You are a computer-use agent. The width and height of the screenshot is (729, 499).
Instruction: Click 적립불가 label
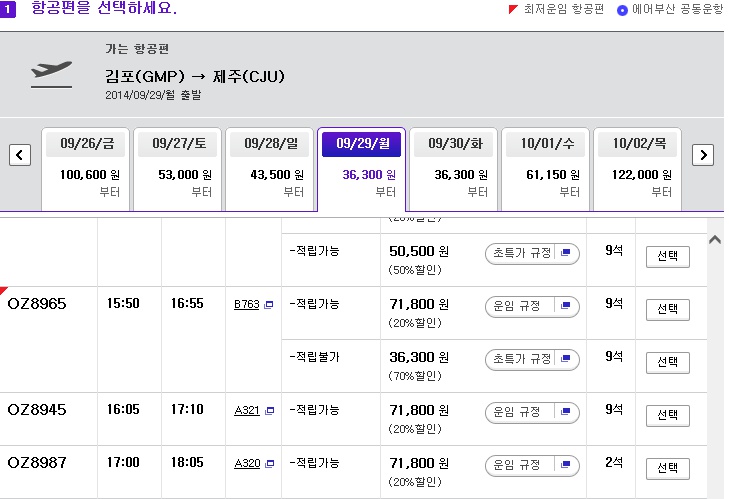(x=314, y=357)
